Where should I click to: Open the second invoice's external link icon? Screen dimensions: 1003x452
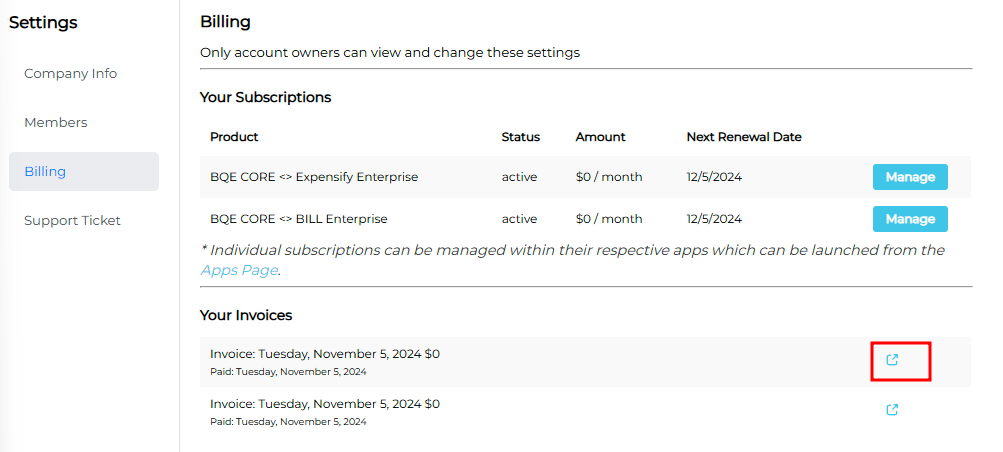point(893,409)
